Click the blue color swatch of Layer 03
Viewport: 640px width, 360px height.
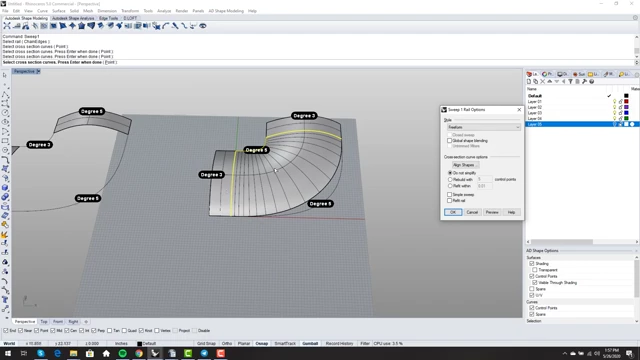[627, 113]
